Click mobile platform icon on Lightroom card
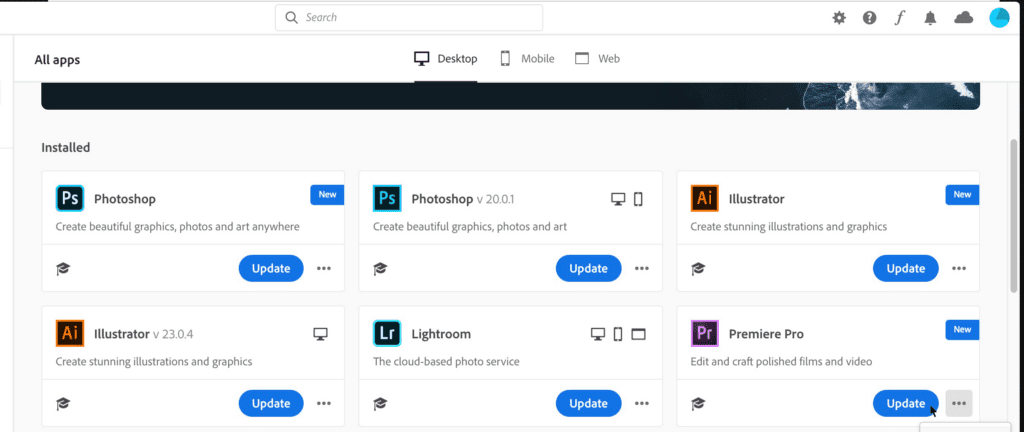The height and width of the screenshot is (432, 1024). (x=618, y=334)
